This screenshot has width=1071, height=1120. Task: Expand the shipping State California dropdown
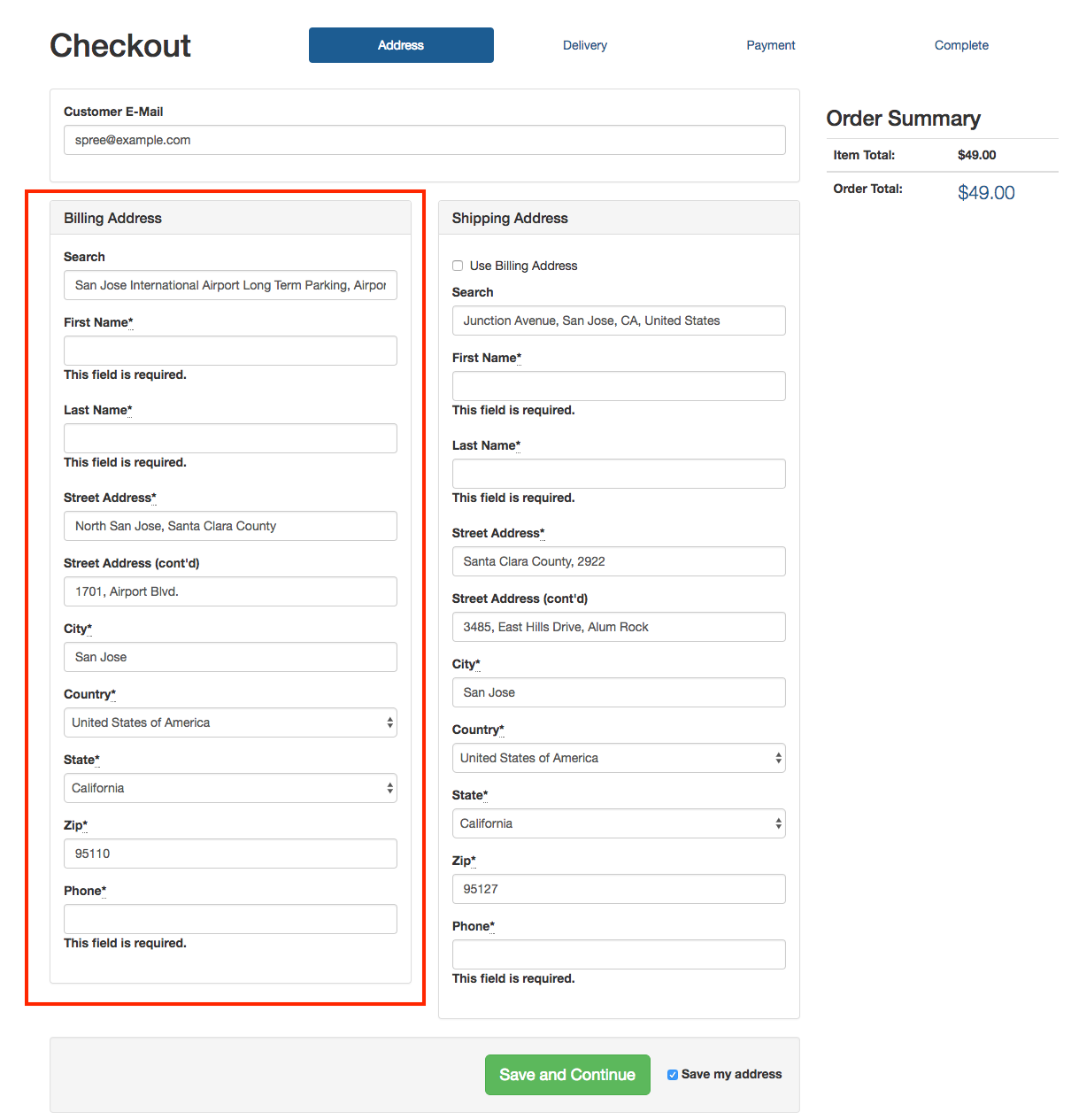(x=619, y=823)
